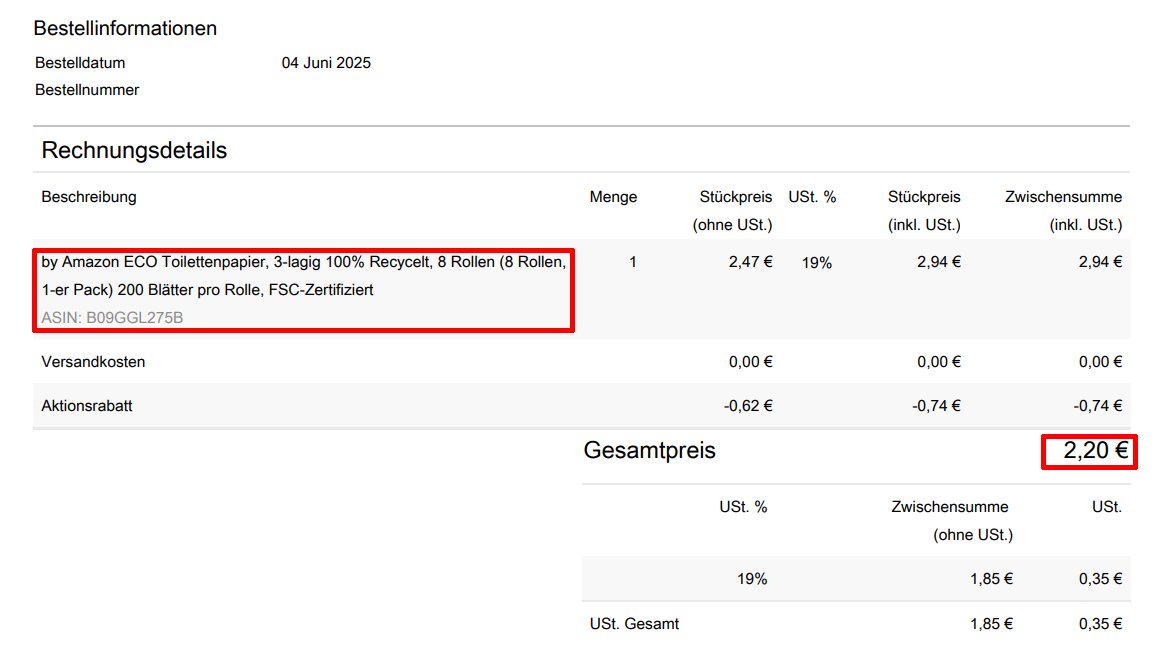Click the "Versandkosten" row label
1166x653 pixels.
93,362
